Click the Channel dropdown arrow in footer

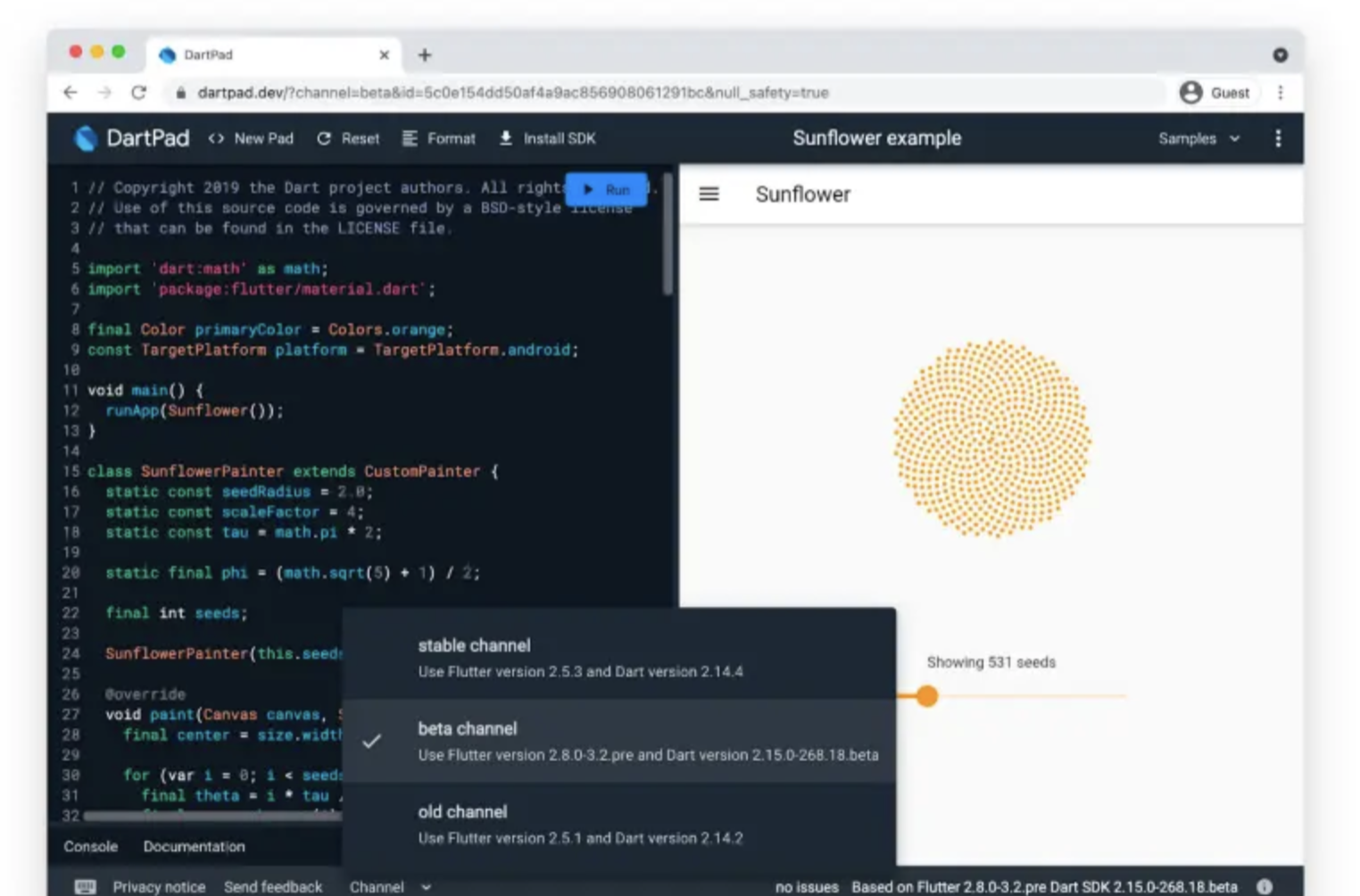pos(426,886)
